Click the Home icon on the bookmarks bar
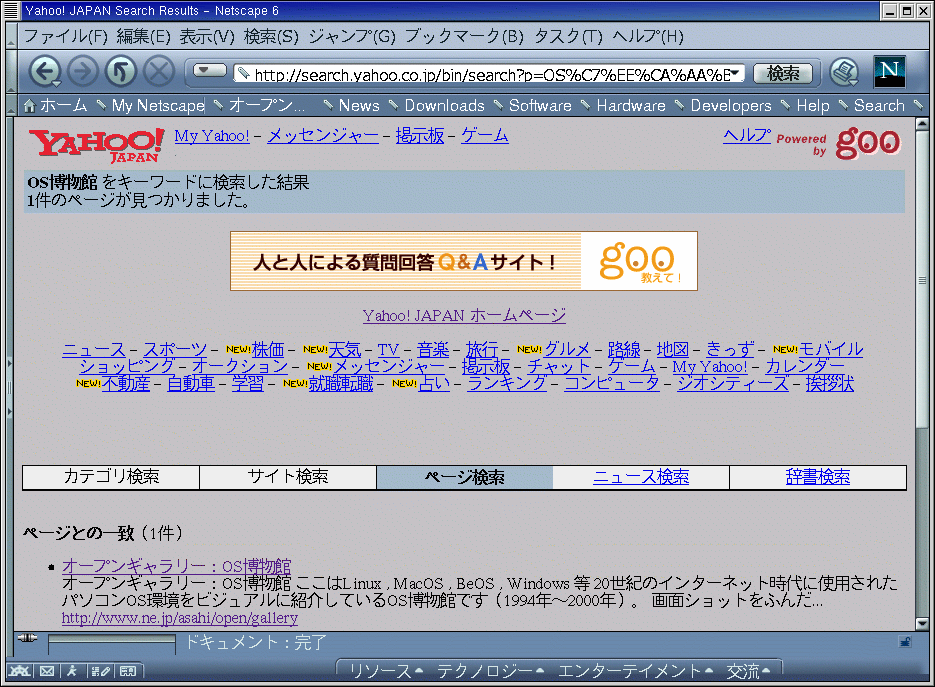 (30, 106)
